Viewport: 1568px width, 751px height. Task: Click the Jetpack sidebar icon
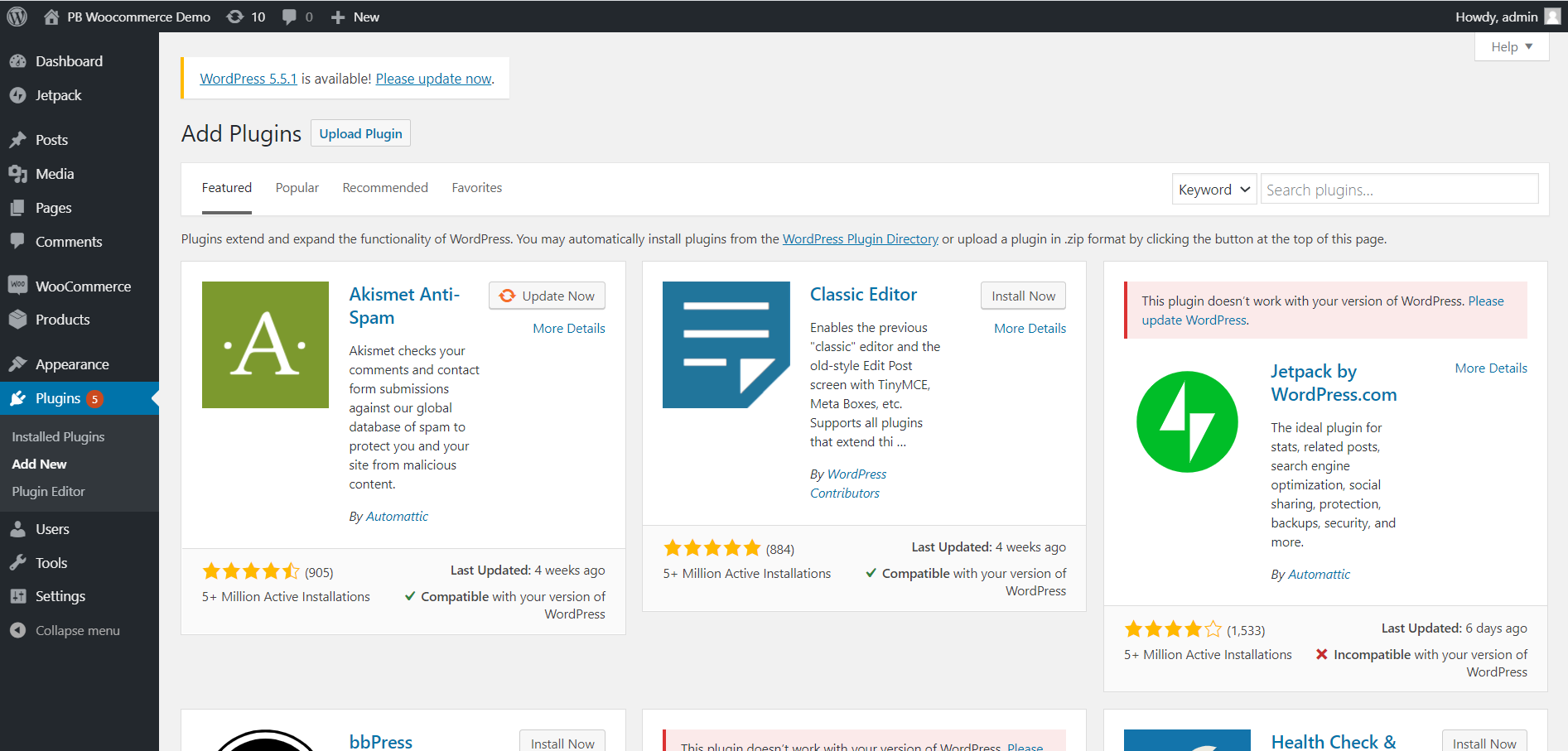(18, 95)
